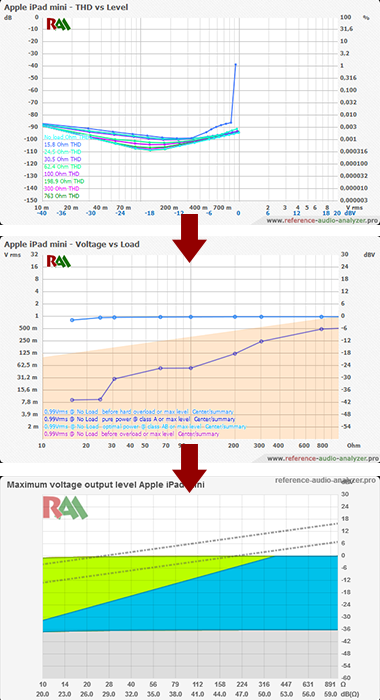Click the RAA logo in THD chart

coord(58,24)
